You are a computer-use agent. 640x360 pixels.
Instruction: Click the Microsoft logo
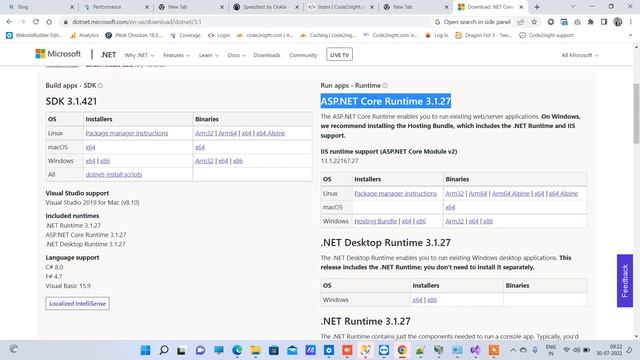[58, 54]
